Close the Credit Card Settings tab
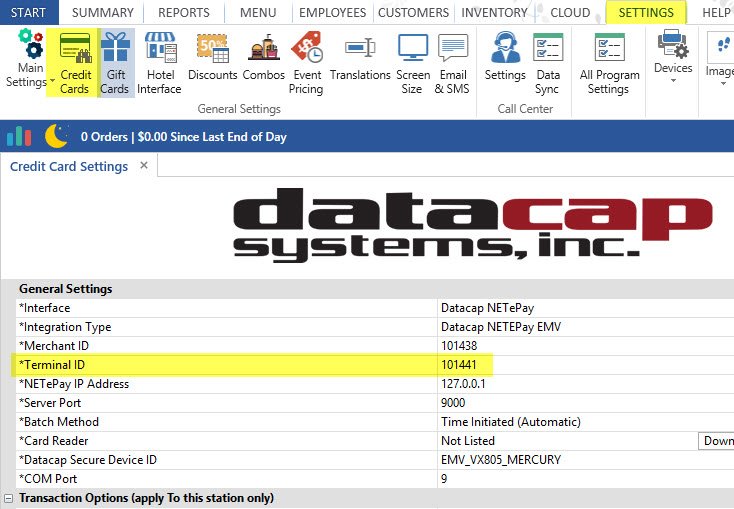The image size is (734, 509). tap(144, 165)
